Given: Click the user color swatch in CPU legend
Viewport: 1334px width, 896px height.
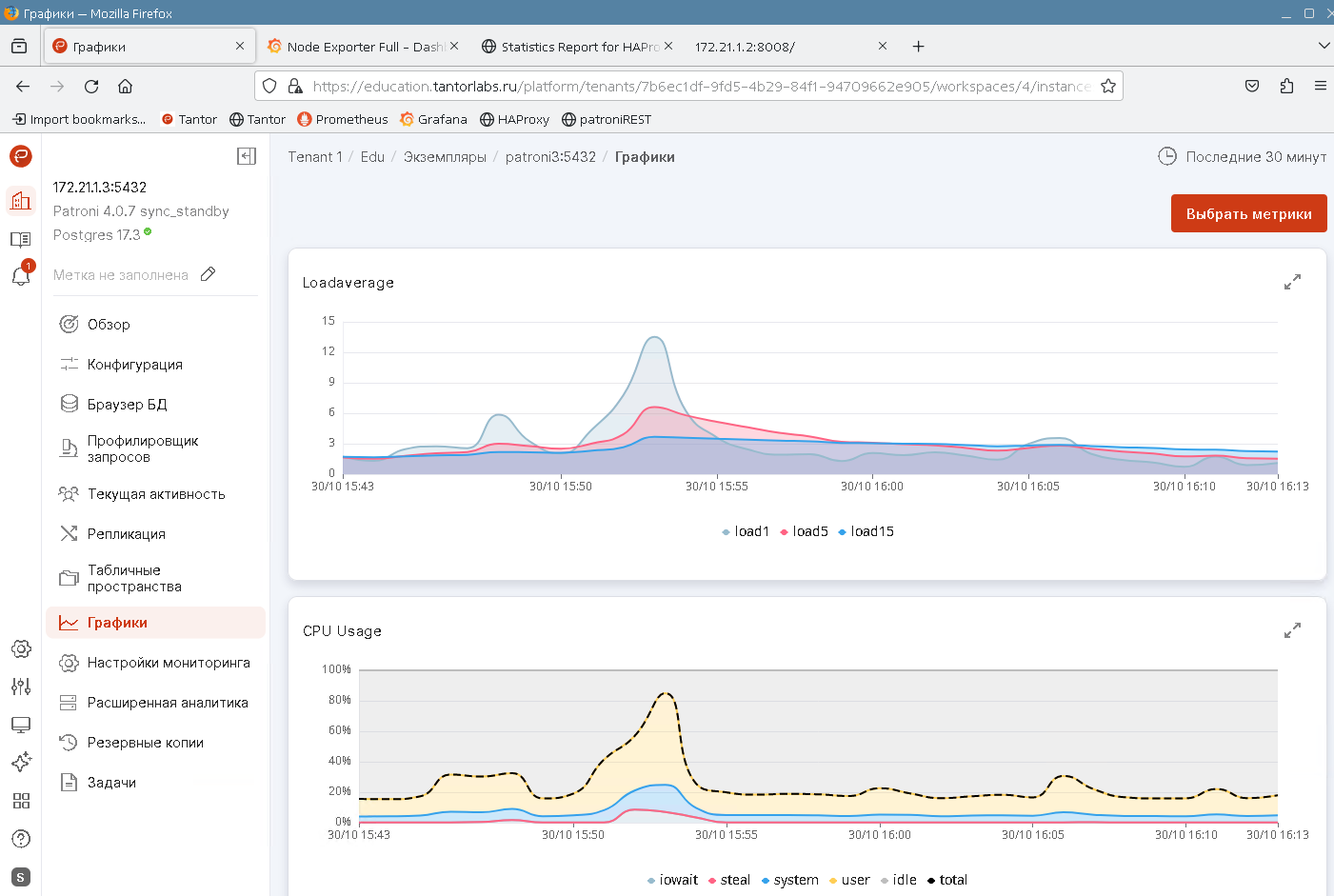Looking at the screenshot, I should pos(833,881).
